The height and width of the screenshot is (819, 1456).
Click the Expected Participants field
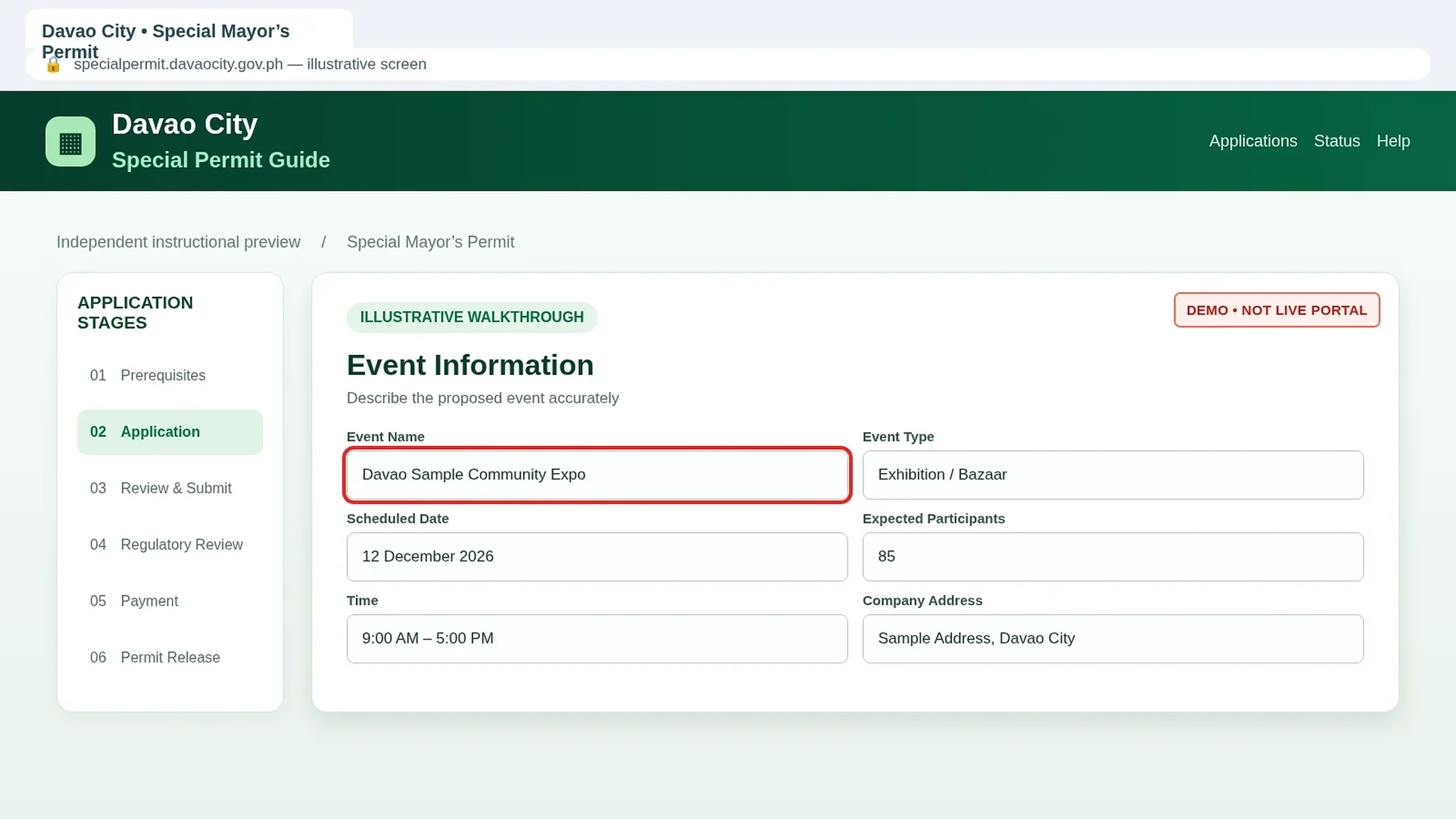click(1113, 557)
